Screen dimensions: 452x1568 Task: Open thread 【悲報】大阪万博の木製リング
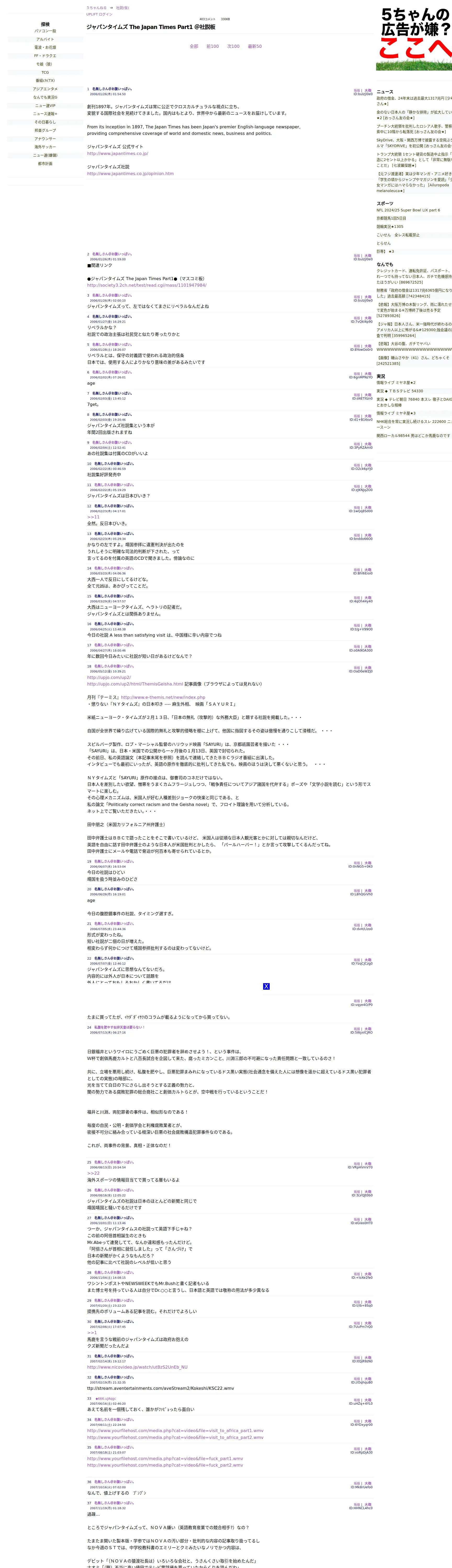414,310
